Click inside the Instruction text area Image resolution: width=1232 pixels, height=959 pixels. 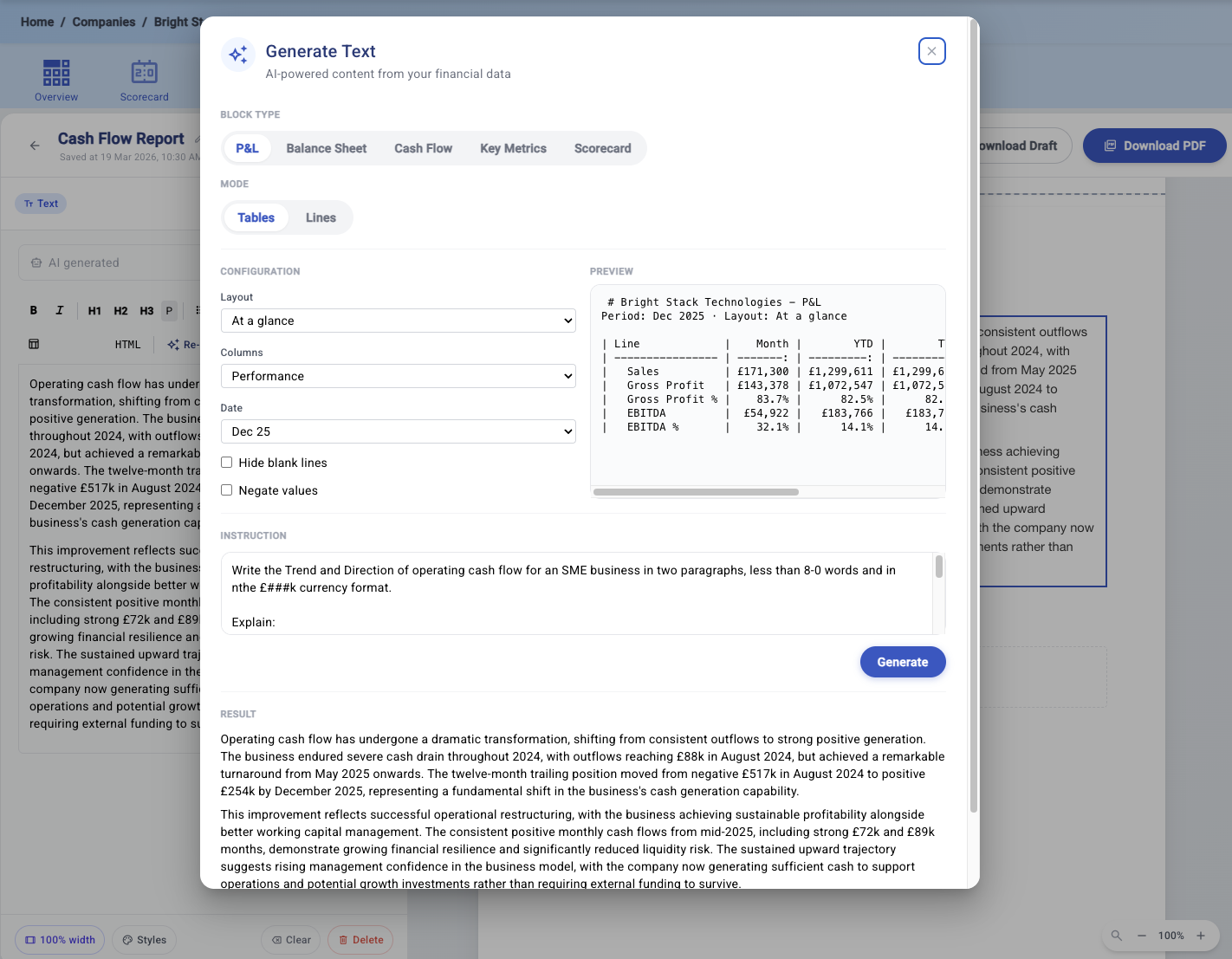tap(577, 593)
